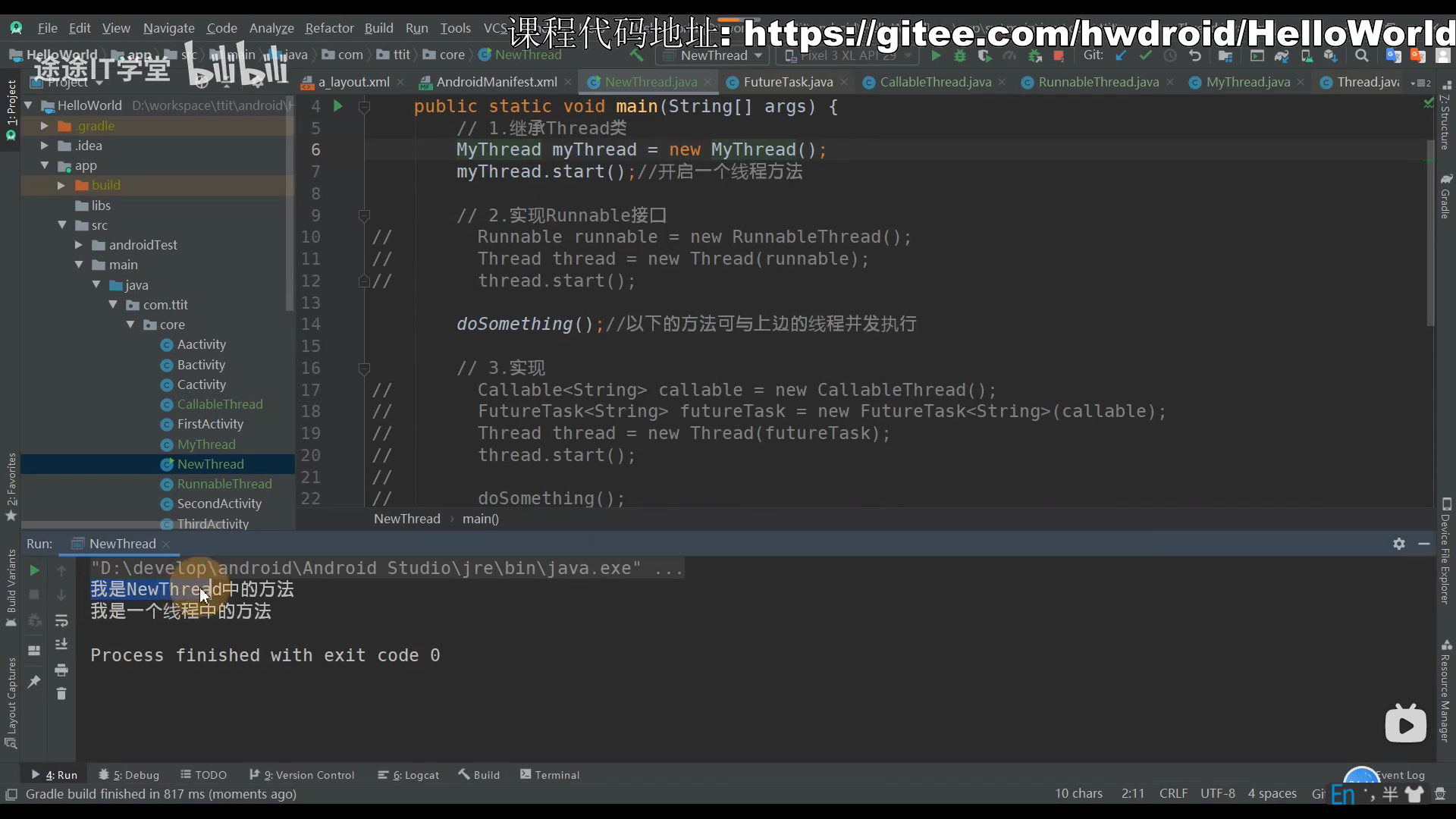Toggle the Build Variants tool window
Image resolution: width=1456 pixels, height=819 pixels.
point(11,588)
